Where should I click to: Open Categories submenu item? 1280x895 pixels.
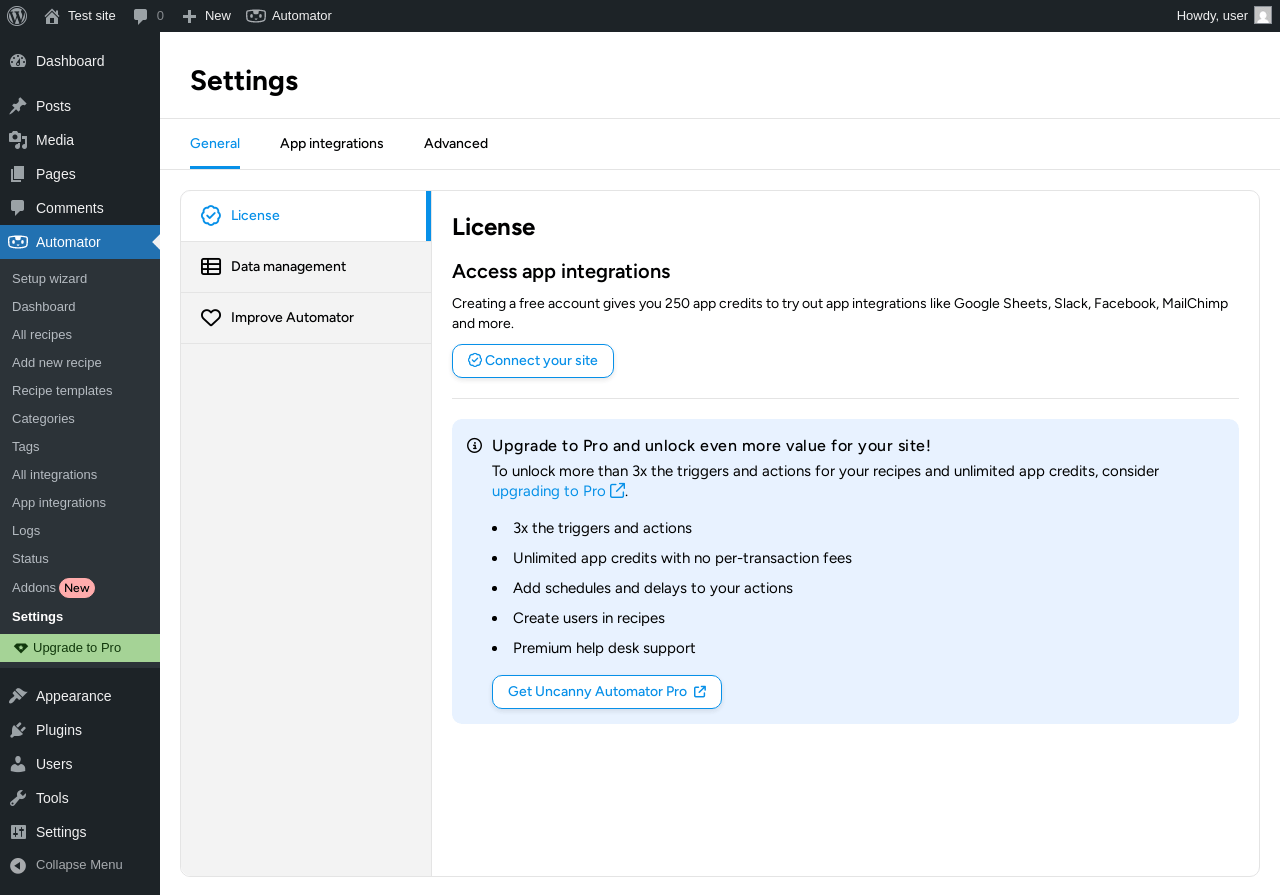coord(80,419)
